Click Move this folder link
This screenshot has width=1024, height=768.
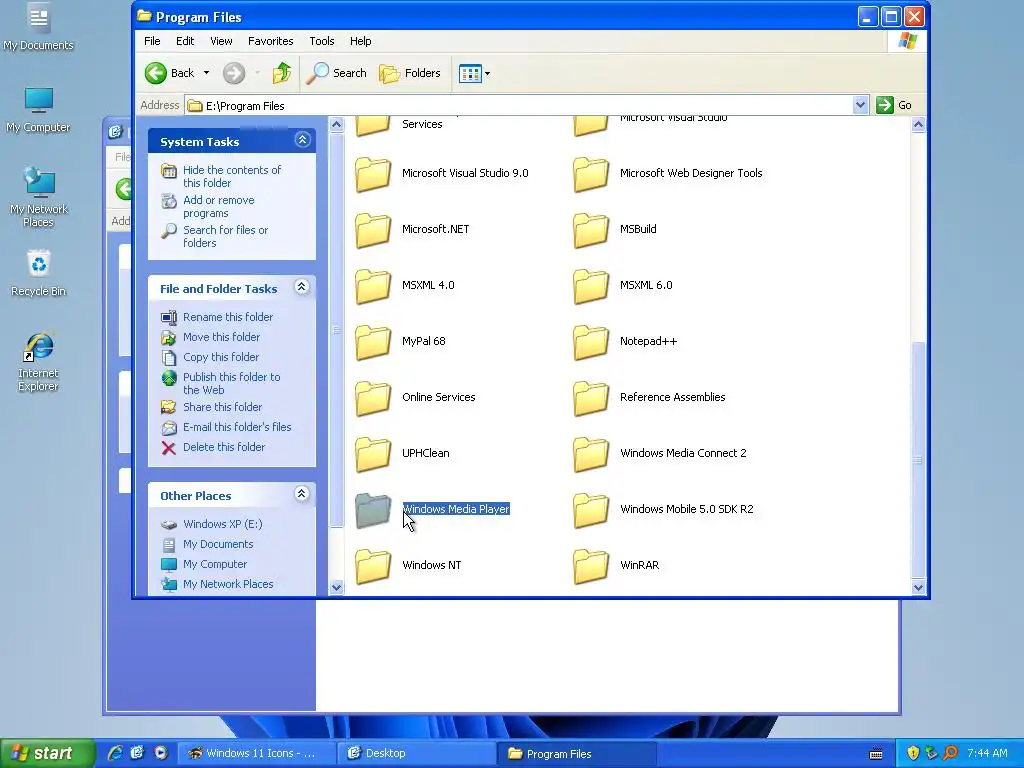coord(221,337)
